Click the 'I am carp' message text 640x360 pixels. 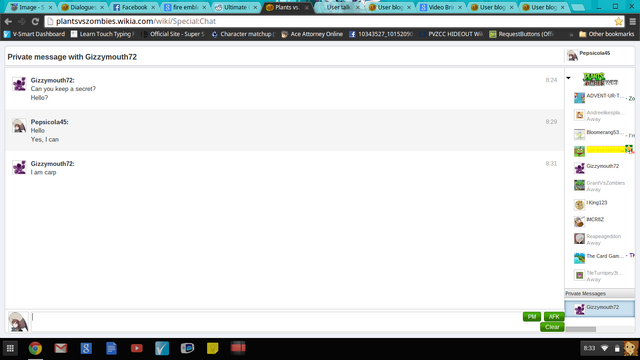(43, 173)
